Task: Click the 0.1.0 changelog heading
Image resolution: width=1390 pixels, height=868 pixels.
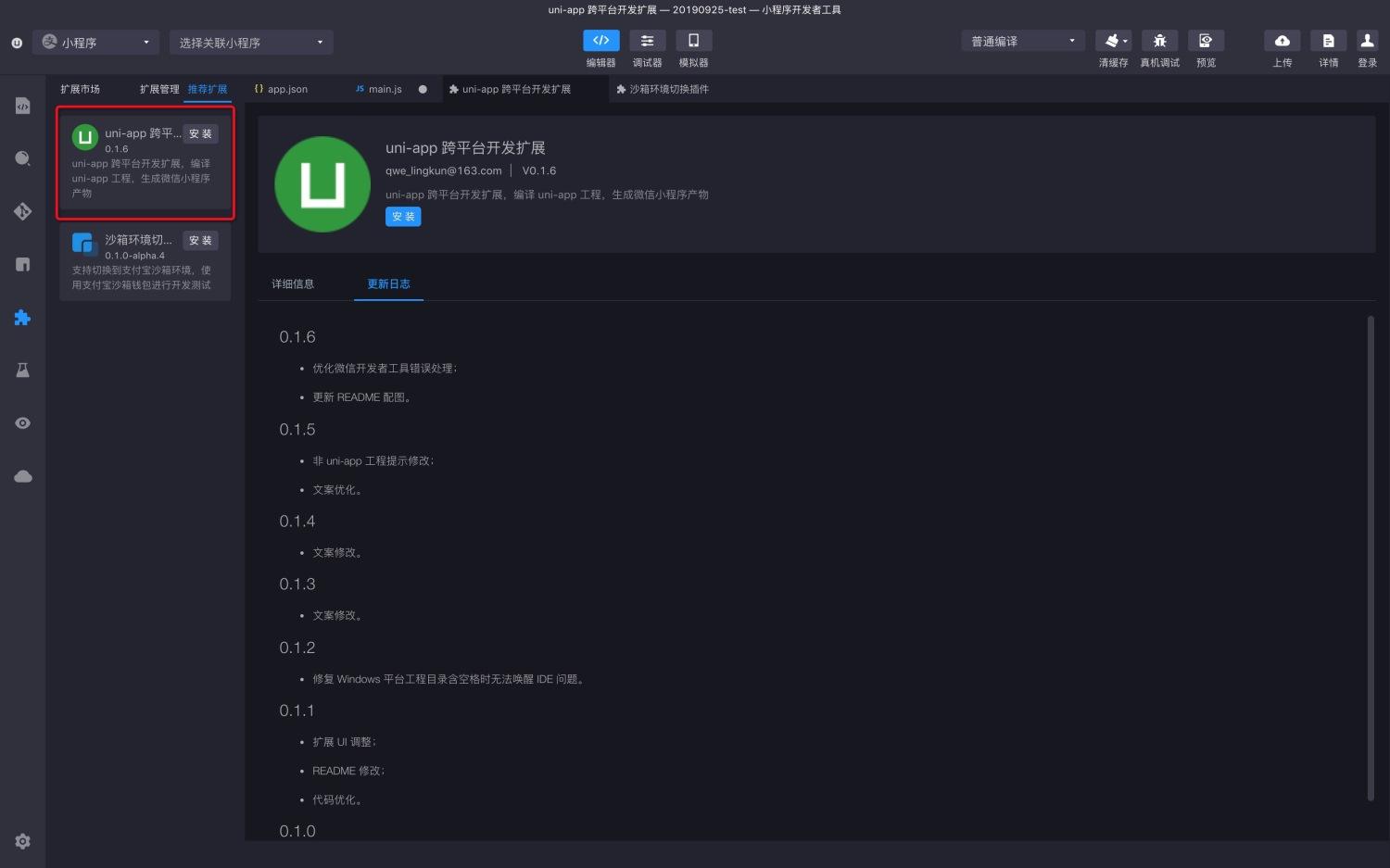Action: tap(297, 831)
